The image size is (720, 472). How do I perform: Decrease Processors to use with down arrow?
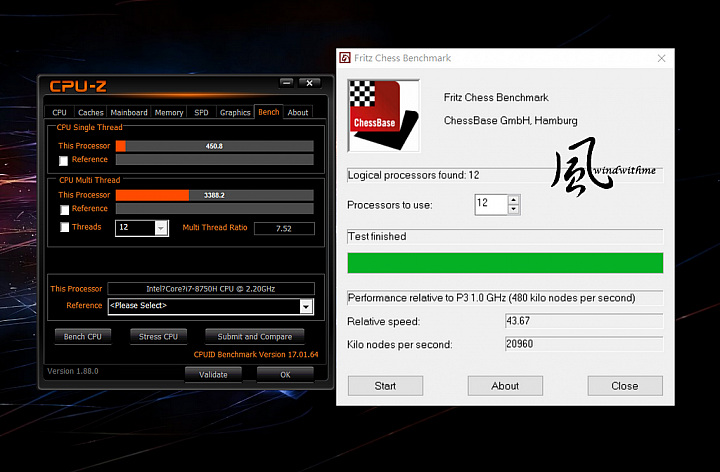tap(514, 209)
